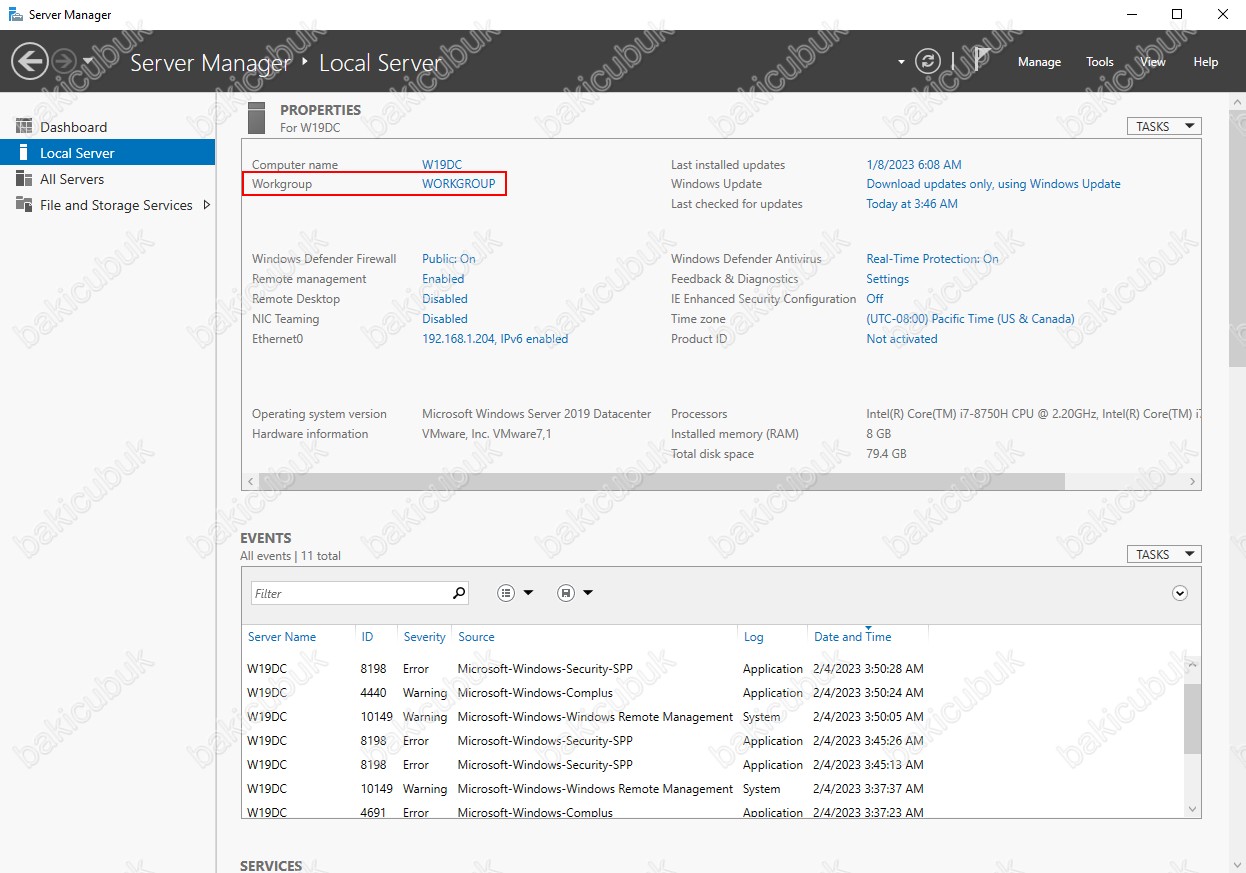Click the Remote Desktop Disabled link
This screenshot has width=1246, height=873.
click(445, 299)
